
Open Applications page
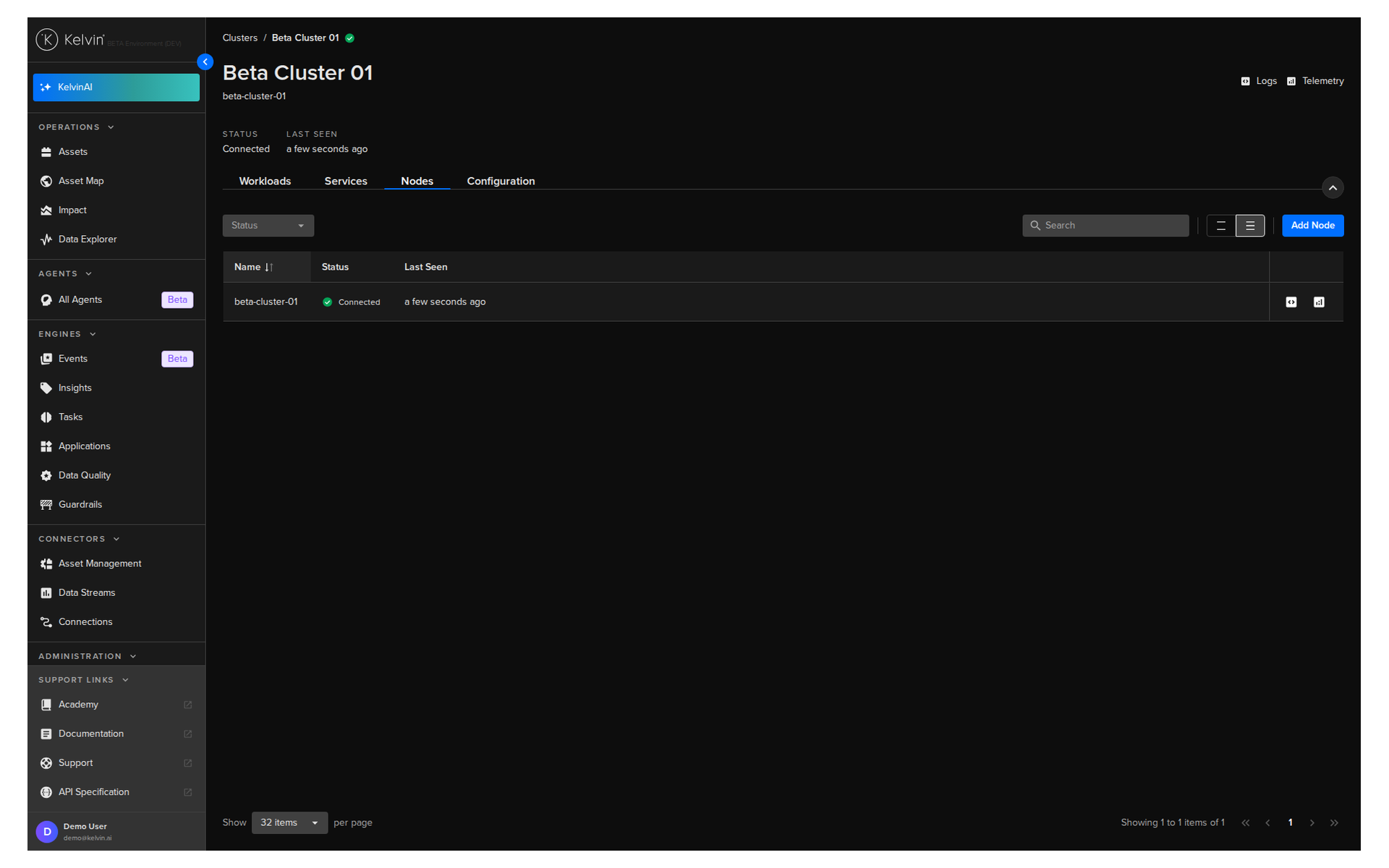click(116, 446)
